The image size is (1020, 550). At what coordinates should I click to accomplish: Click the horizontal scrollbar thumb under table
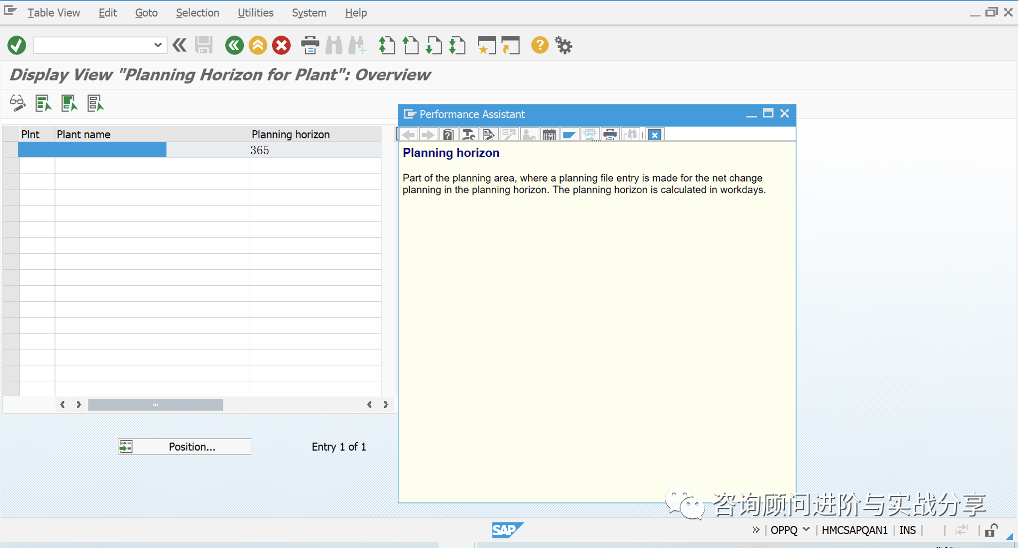155,405
